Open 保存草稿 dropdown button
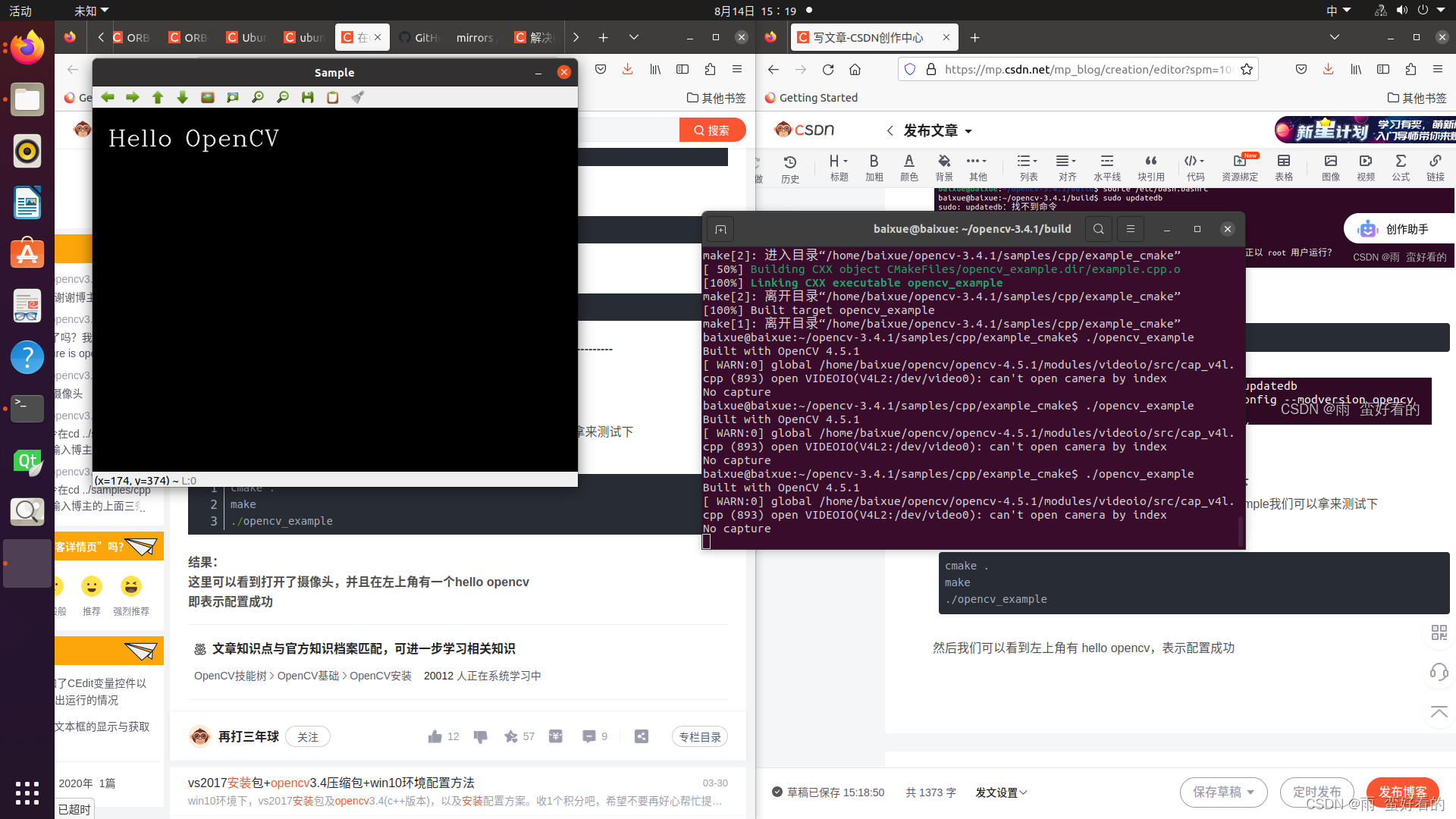This screenshot has height=819, width=1456. point(1222,792)
